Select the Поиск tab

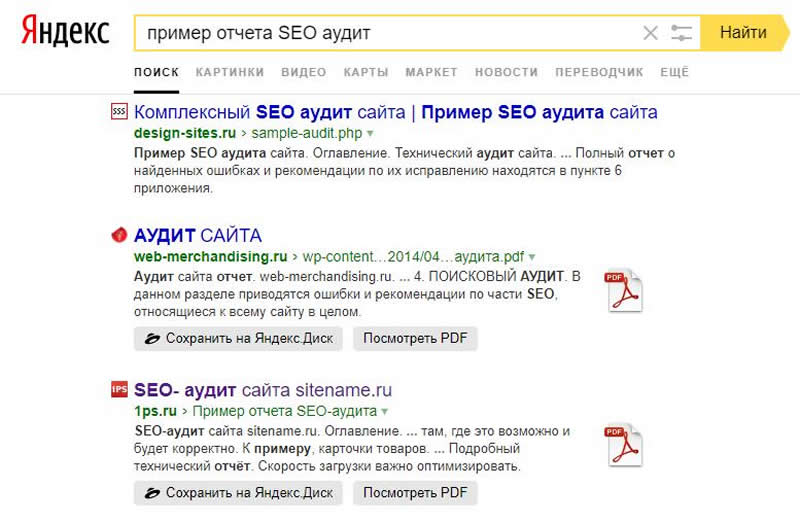(156, 72)
